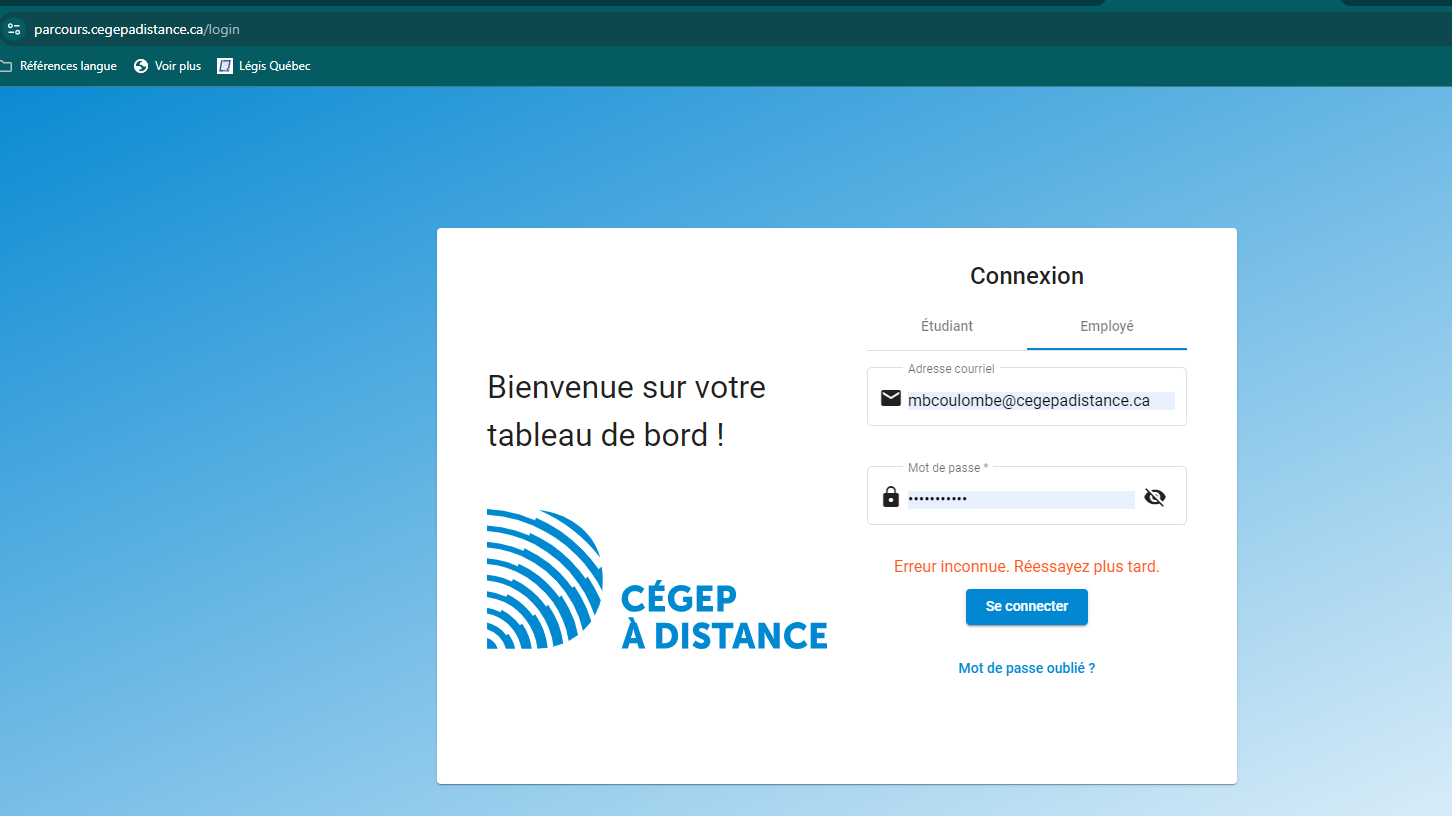Click the Mot de passe field label
1452x816 pixels.
tap(947, 468)
